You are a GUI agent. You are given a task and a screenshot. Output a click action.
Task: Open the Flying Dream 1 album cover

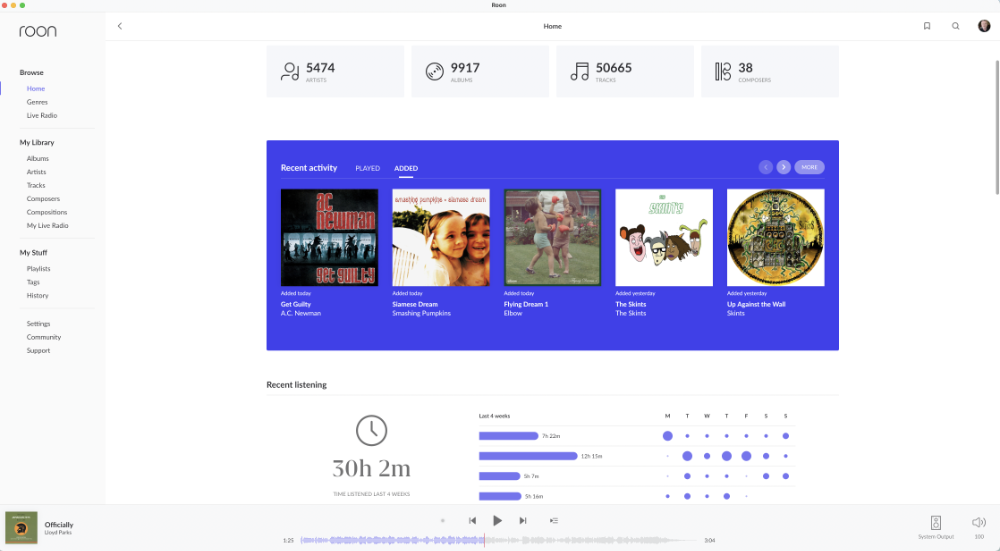[x=552, y=237]
